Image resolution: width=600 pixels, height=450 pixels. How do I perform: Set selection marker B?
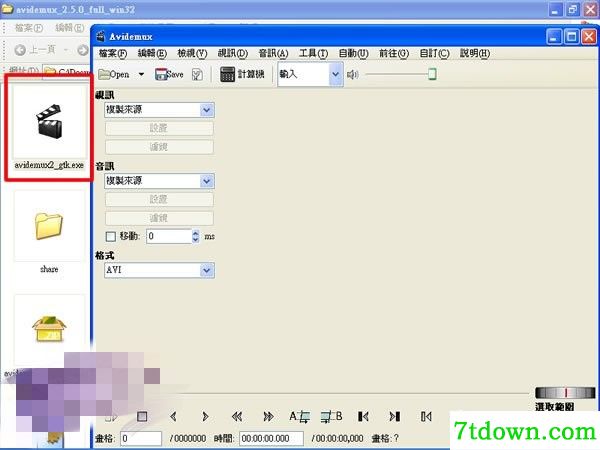coord(331,416)
